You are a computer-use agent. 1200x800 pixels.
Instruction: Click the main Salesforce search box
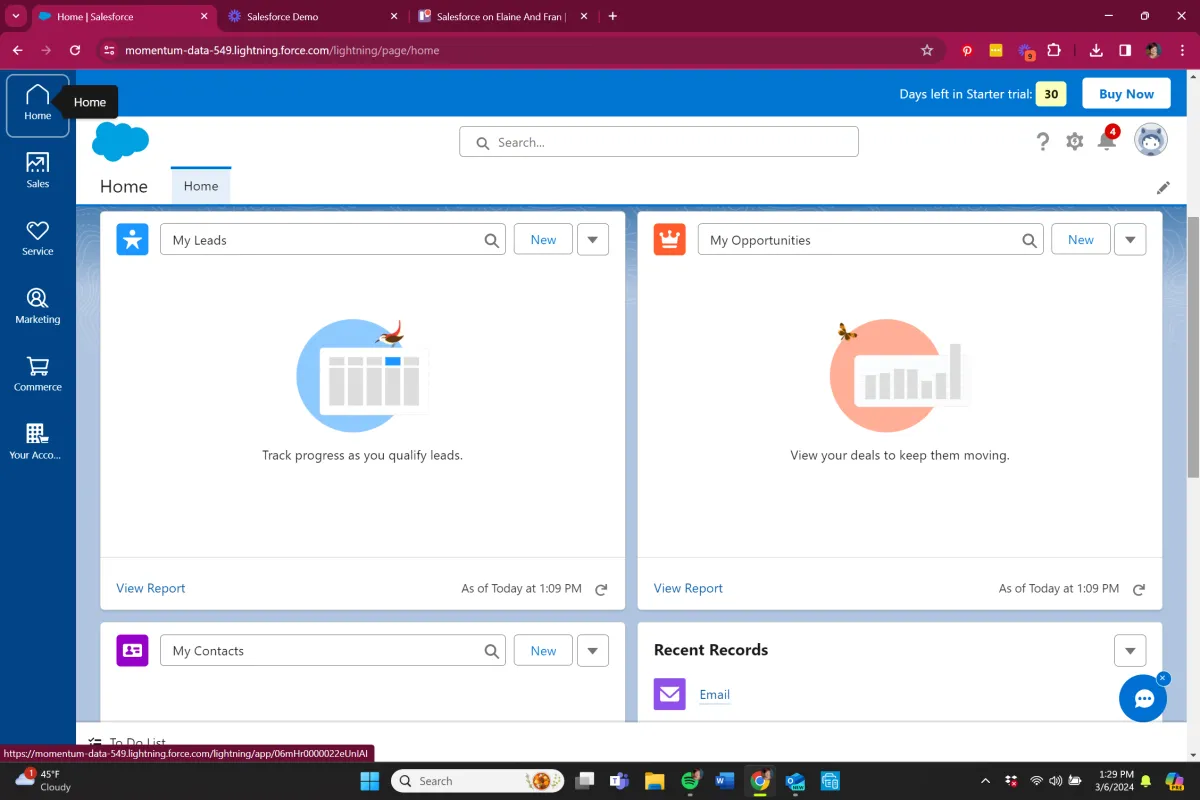(659, 142)
